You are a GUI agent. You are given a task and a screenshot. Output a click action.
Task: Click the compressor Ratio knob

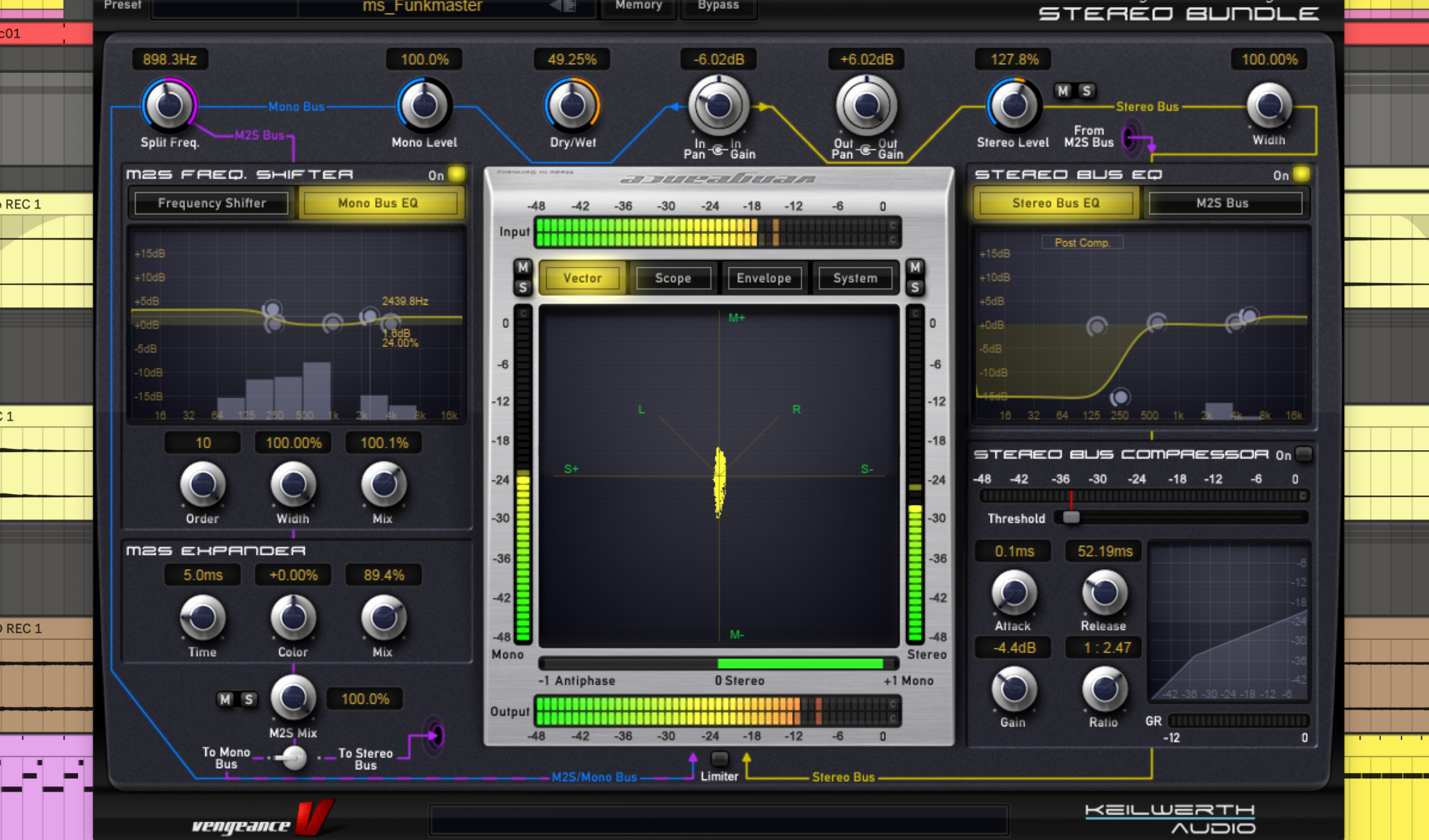(x=1104, y=689)
